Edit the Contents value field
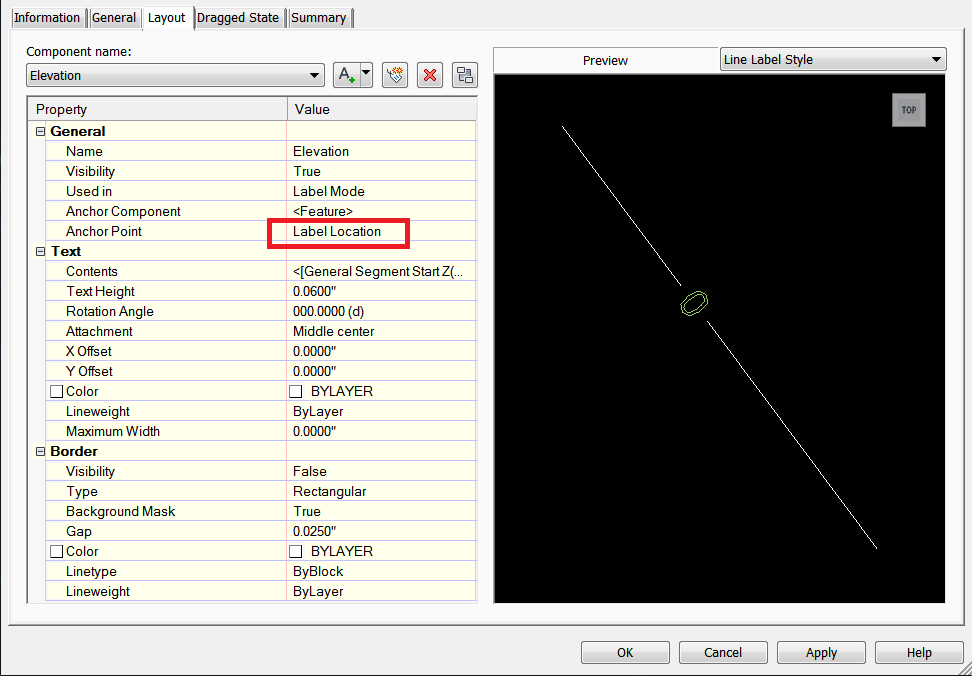This screenshot has height=676, width=972. click(x=380, y=271)
